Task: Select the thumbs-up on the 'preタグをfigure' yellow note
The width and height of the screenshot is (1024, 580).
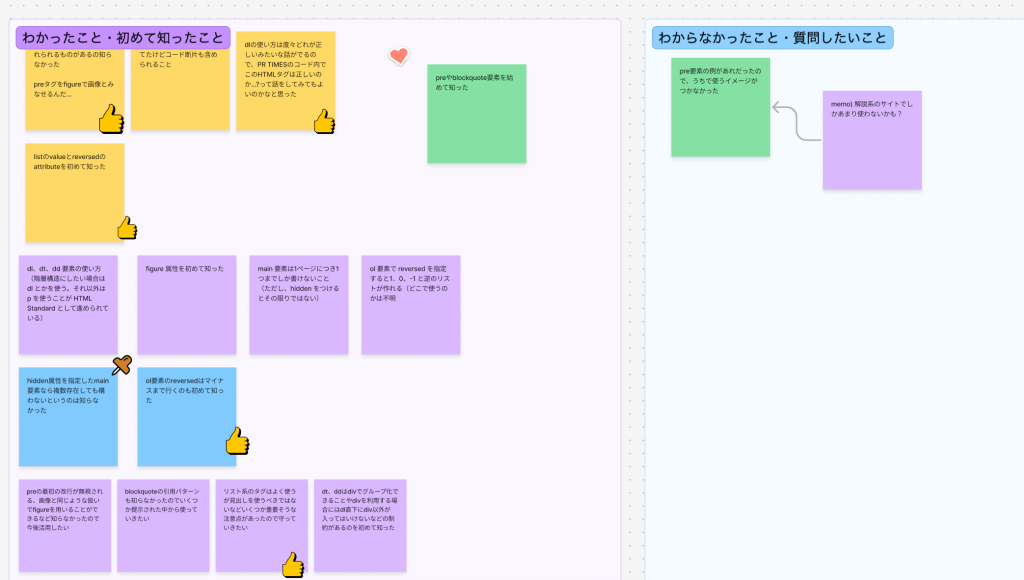Action: click(110, 120)
